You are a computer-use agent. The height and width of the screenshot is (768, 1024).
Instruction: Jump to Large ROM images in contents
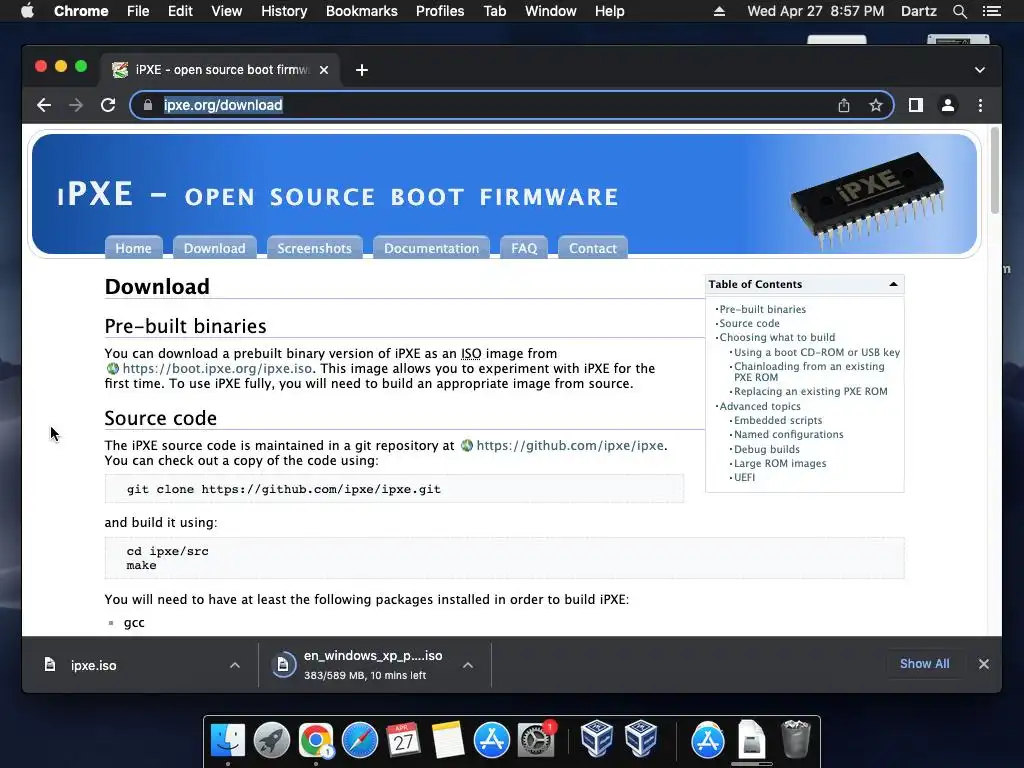(x=780, y=463)
